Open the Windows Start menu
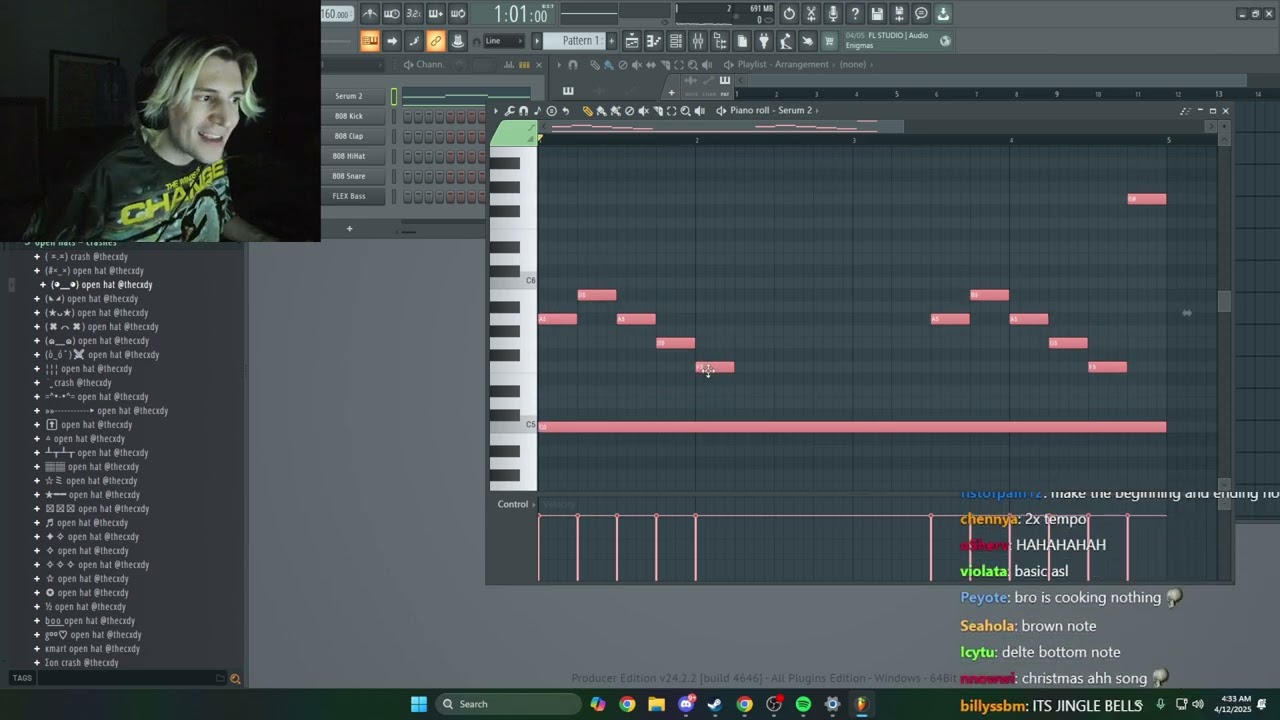 (419, 704)
